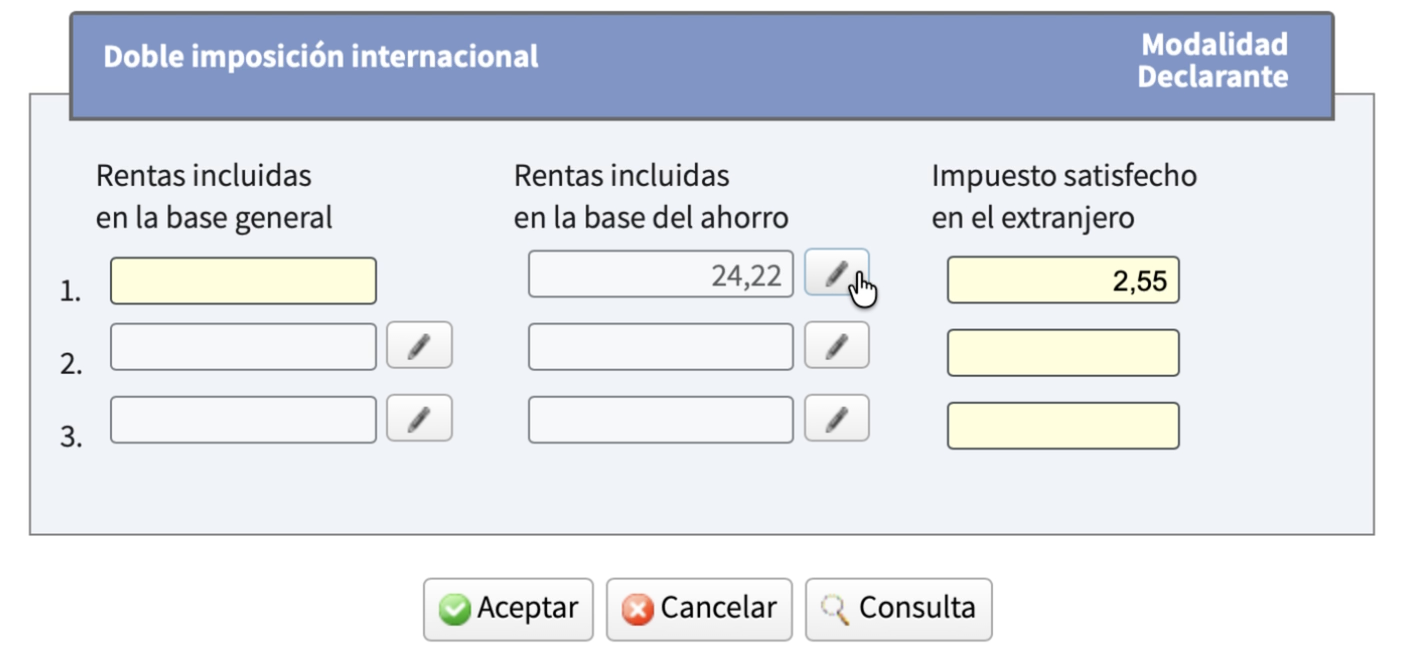1414x666 pixels.
Task: Click the pencil icon beside 24,22 amount
Action: click(x=836, y=273)
